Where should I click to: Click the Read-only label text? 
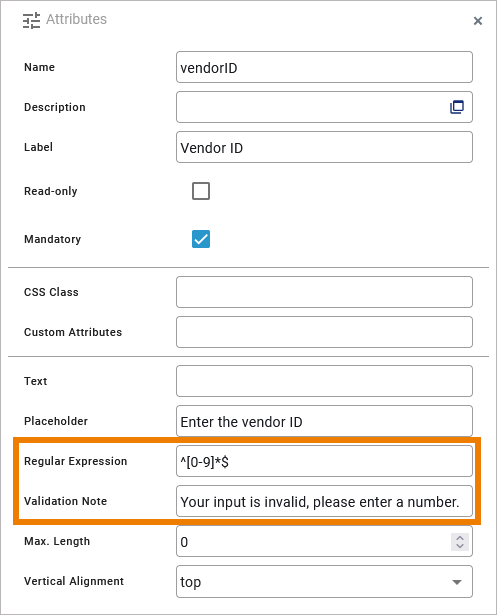51,191
